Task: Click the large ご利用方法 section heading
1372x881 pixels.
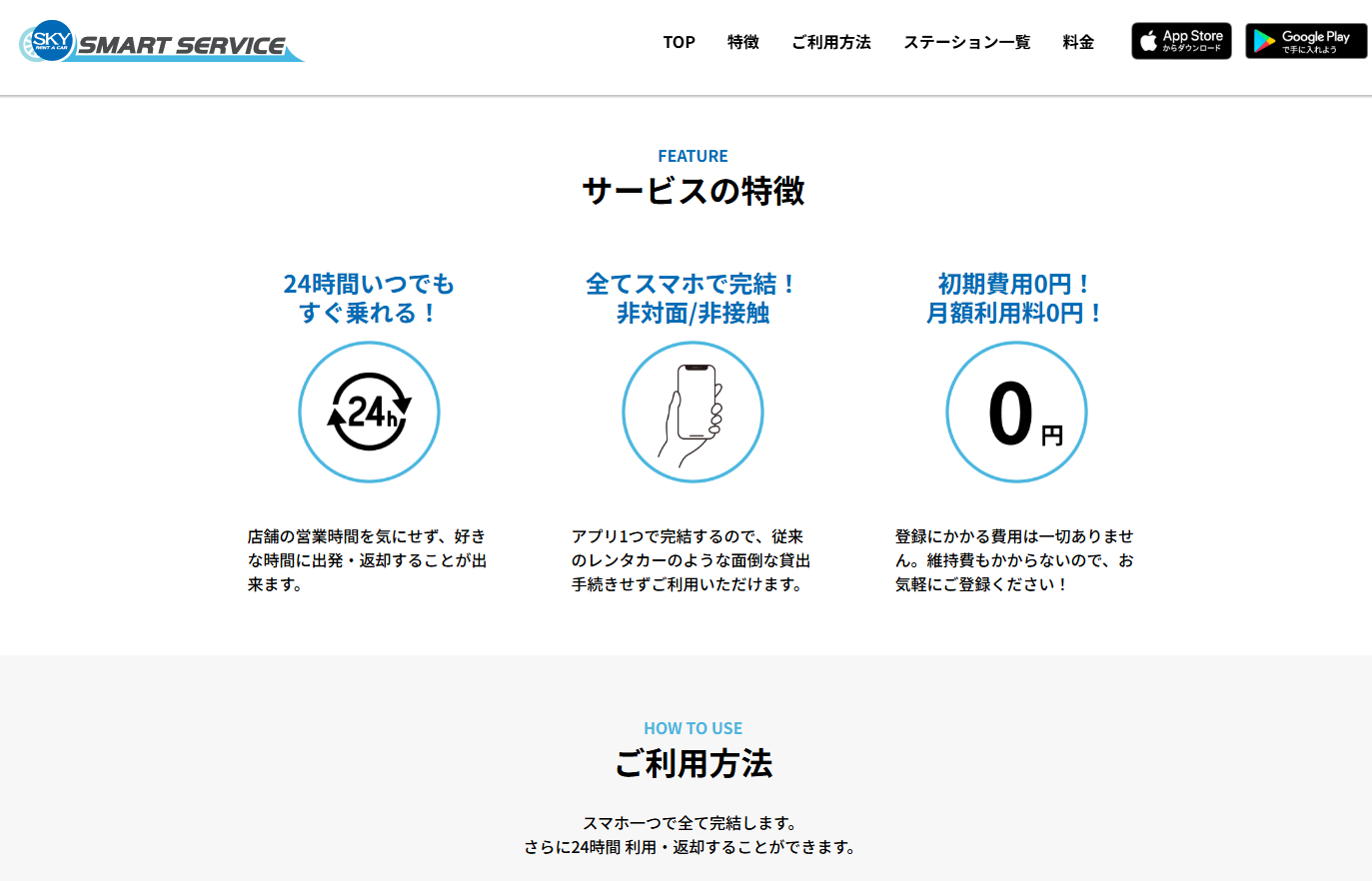Action: coord(692,764)
